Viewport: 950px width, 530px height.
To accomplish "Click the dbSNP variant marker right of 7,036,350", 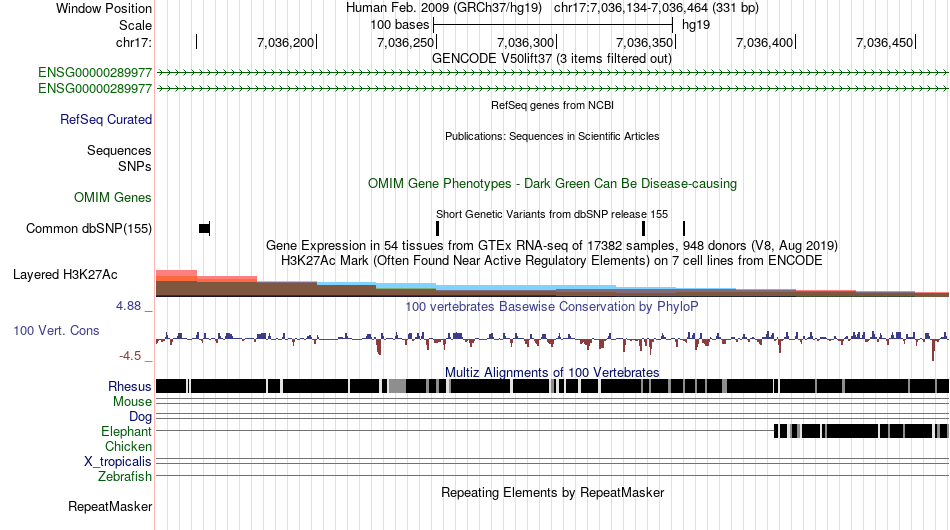I will [684, 228].
